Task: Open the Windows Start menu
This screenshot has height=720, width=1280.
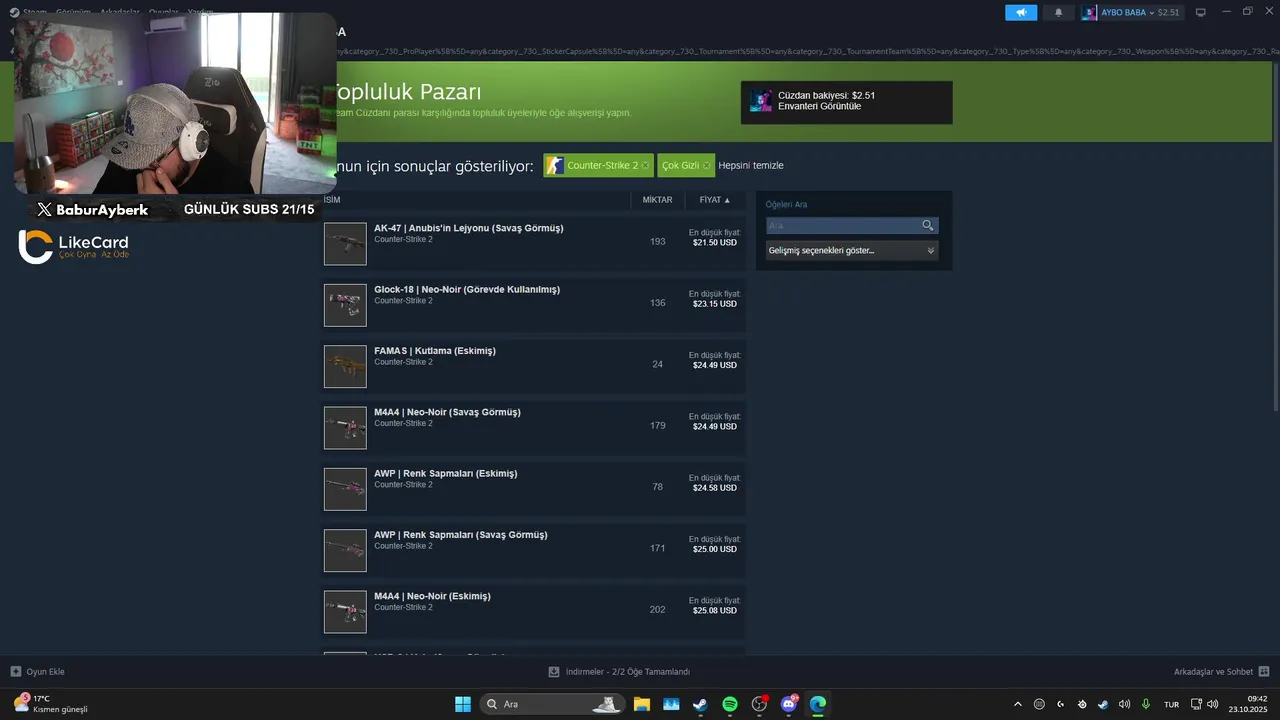Action: pos(463,704)
